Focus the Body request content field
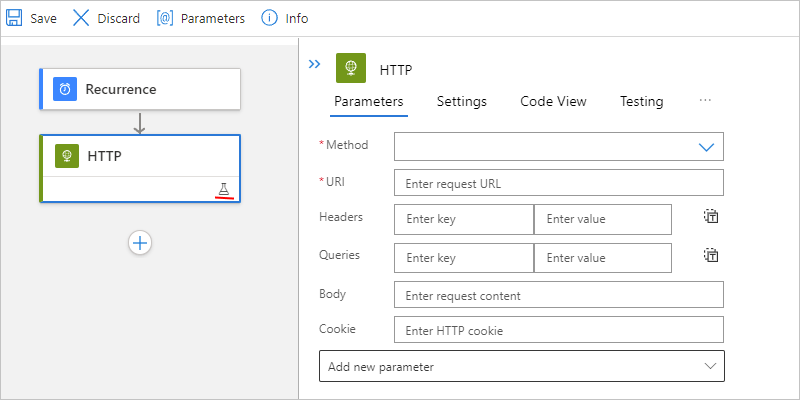This screenshot has width=800, height=400. coord(559,295)
